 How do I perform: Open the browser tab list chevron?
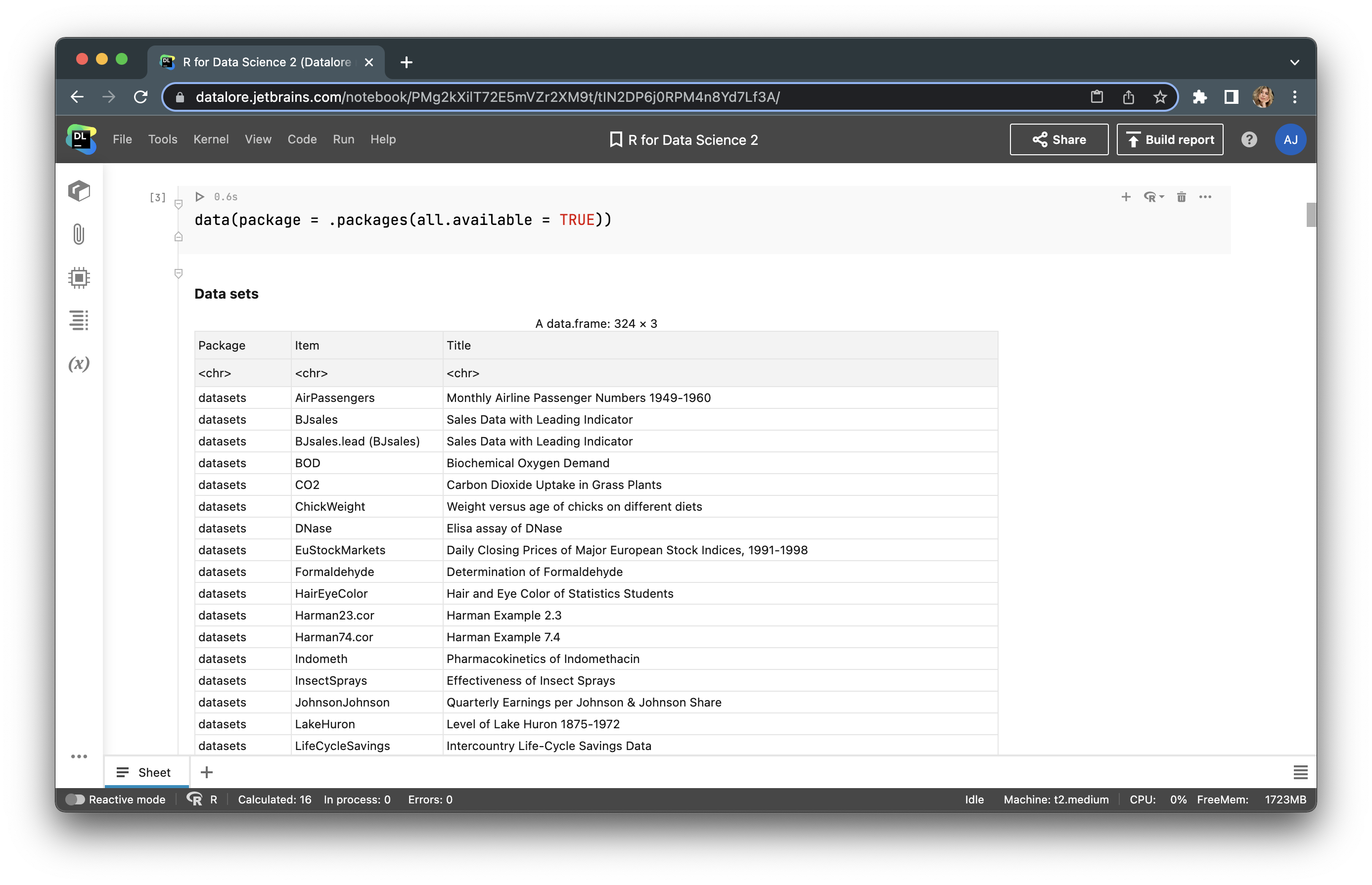point(1294,62)
